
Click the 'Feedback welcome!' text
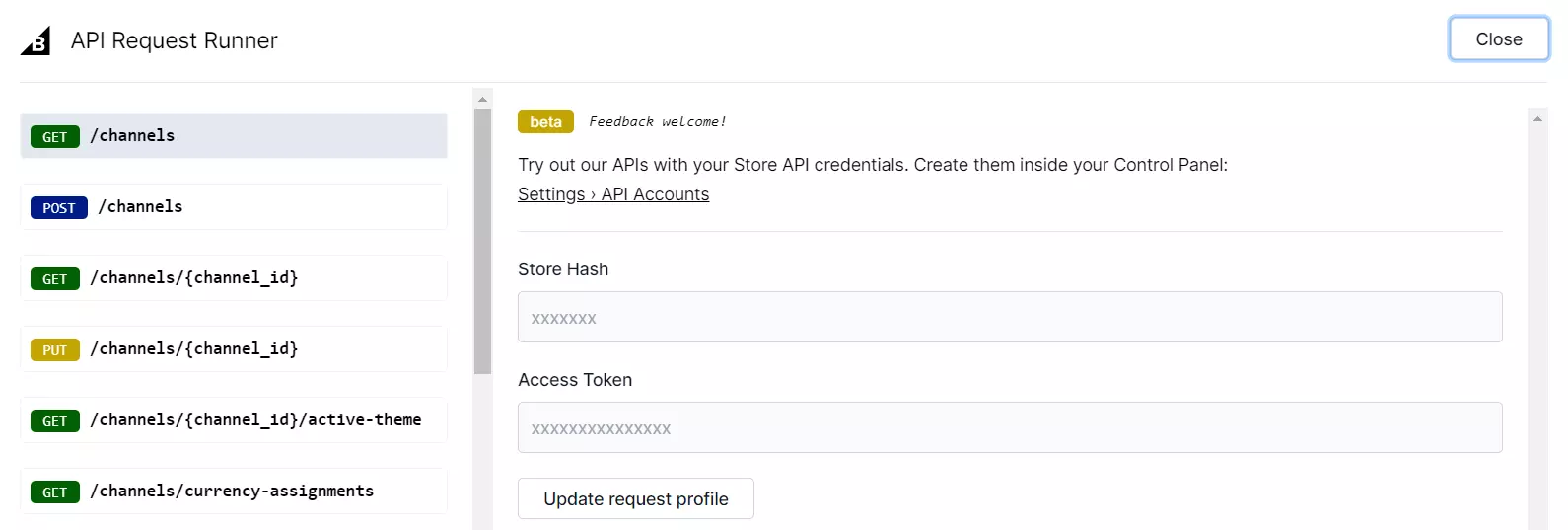(658, 121)
